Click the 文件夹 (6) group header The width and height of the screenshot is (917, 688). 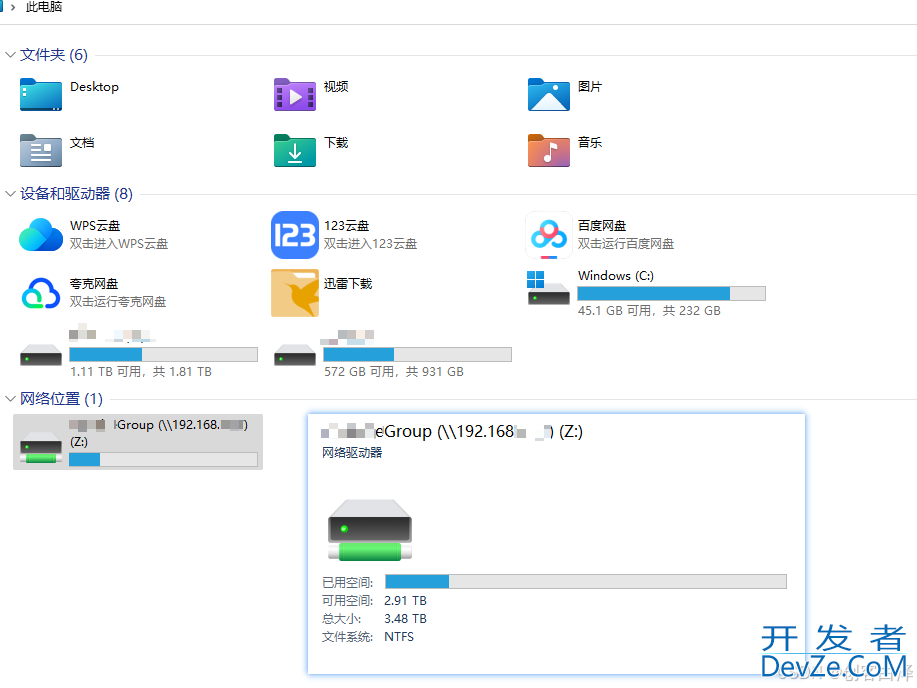(54, 55)
